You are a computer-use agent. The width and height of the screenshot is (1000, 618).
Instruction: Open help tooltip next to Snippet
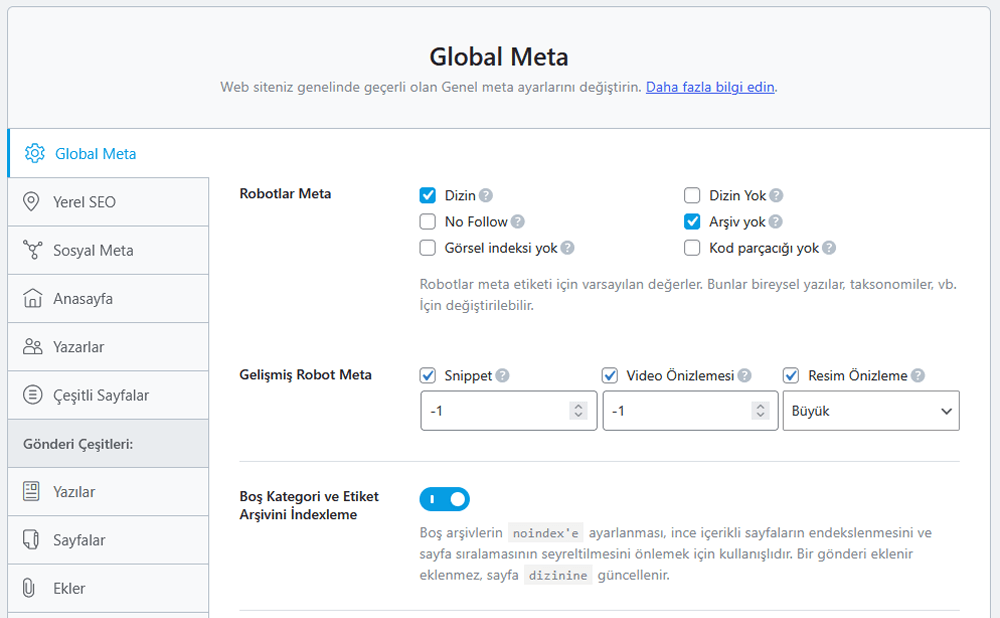point(503,375)
